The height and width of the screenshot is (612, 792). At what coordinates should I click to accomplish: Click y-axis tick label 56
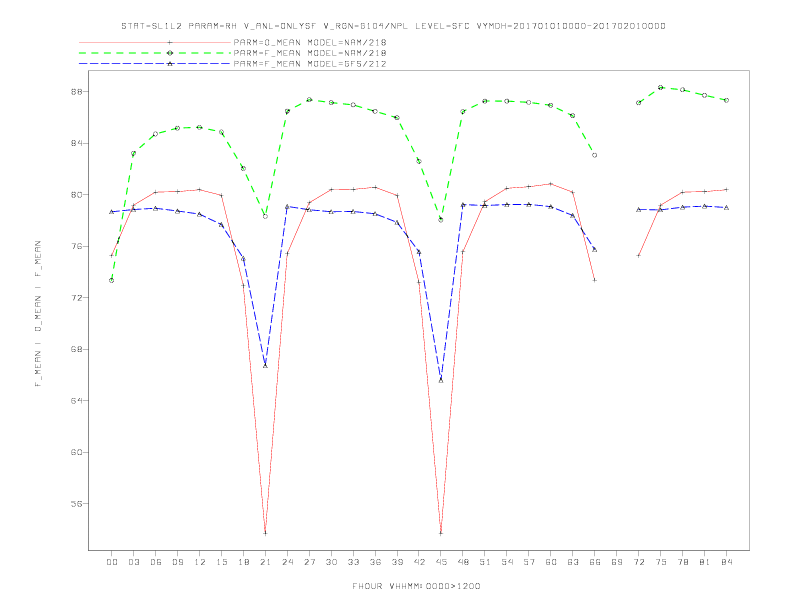click(76, 504)
